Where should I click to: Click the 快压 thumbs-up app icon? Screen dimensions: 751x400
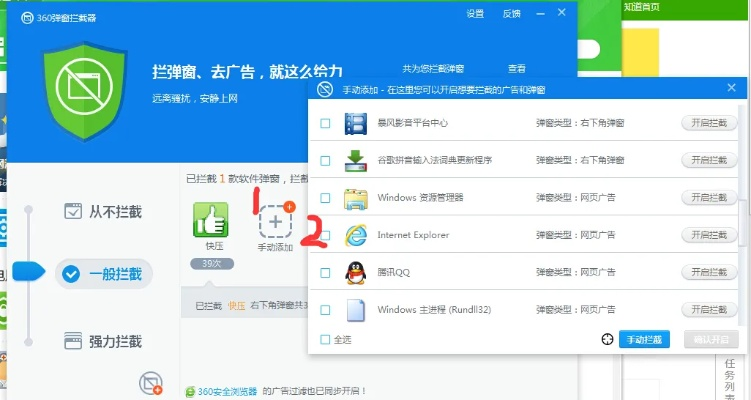pyautogui.click(x=211, y=219)
